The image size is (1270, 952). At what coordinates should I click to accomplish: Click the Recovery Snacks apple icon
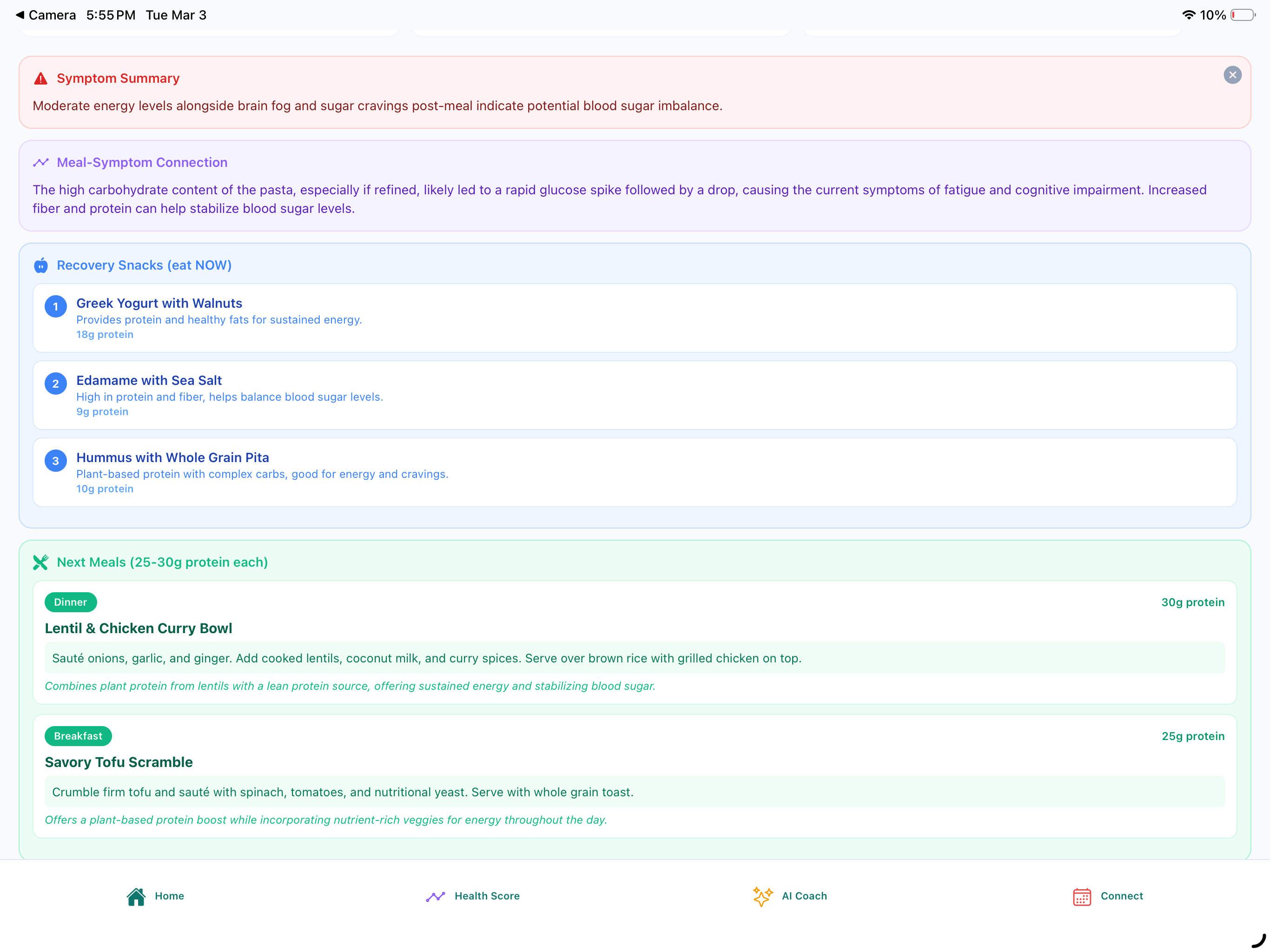41,265
